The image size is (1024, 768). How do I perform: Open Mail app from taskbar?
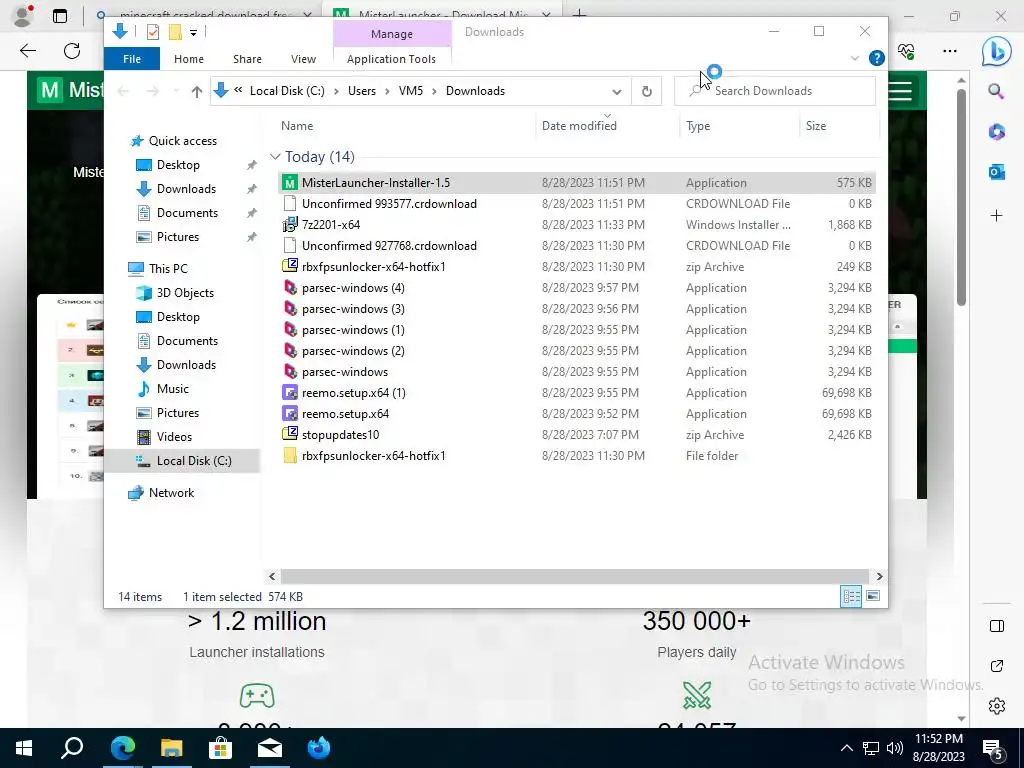270,748
